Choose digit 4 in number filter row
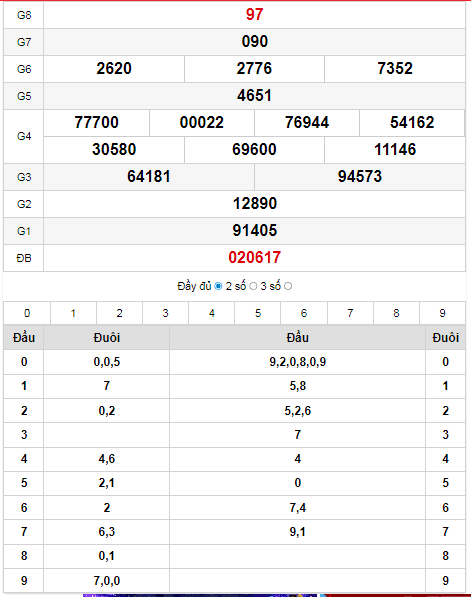This screenshot has width=471, height=597. click(x=212, y=313)
